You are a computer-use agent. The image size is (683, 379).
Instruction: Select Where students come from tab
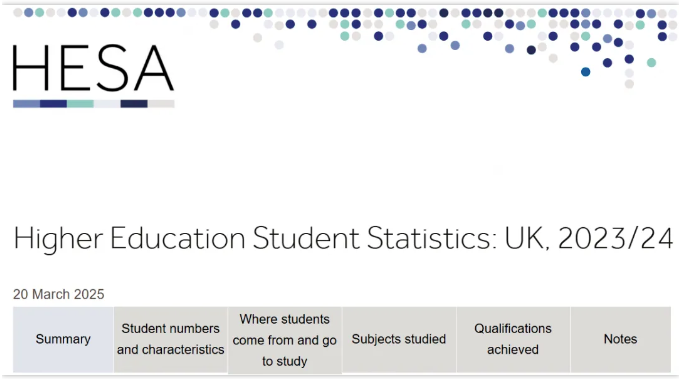tap(284, 340)
